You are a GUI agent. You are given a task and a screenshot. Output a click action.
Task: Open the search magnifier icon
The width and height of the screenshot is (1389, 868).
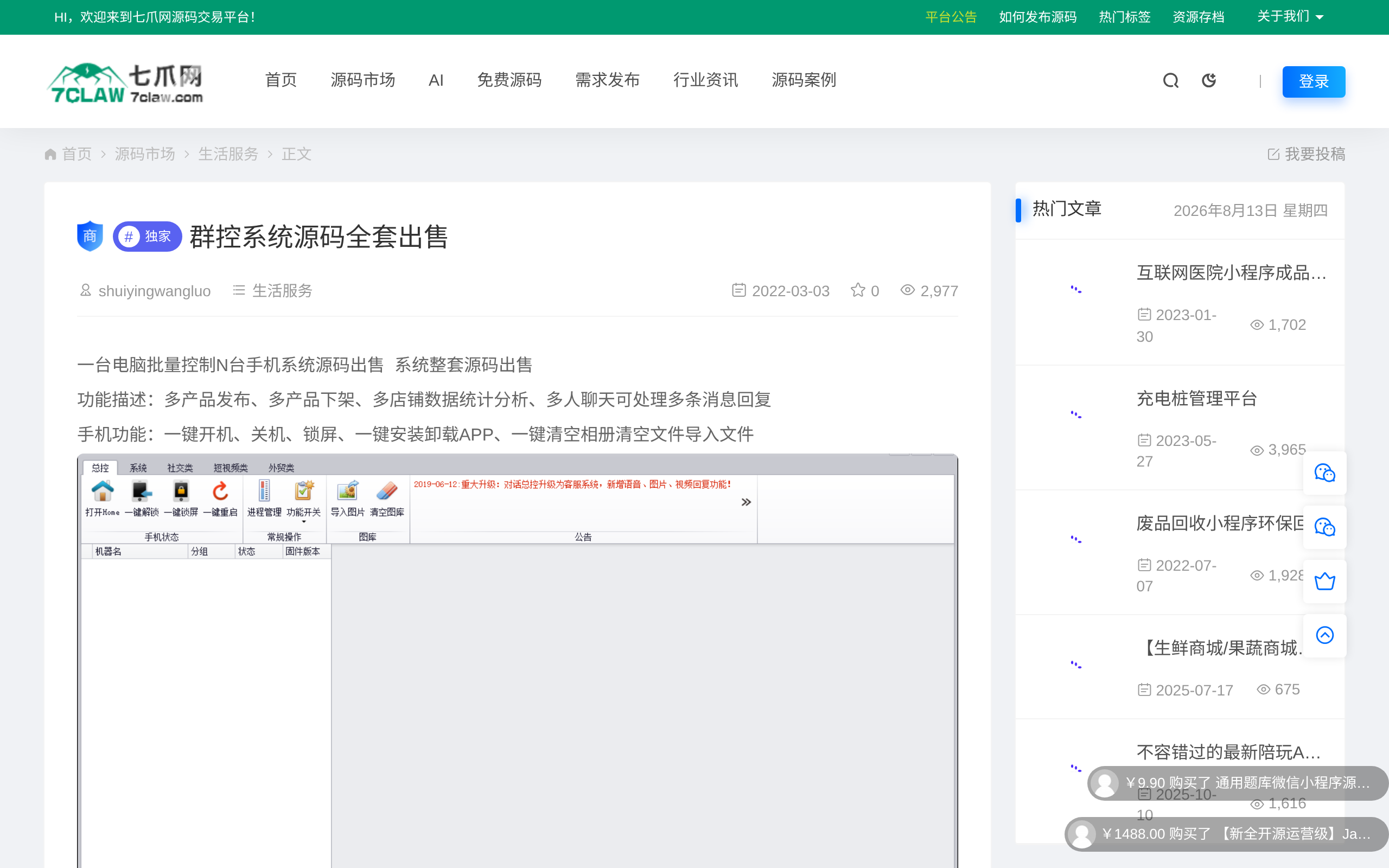click(1171, 81)
